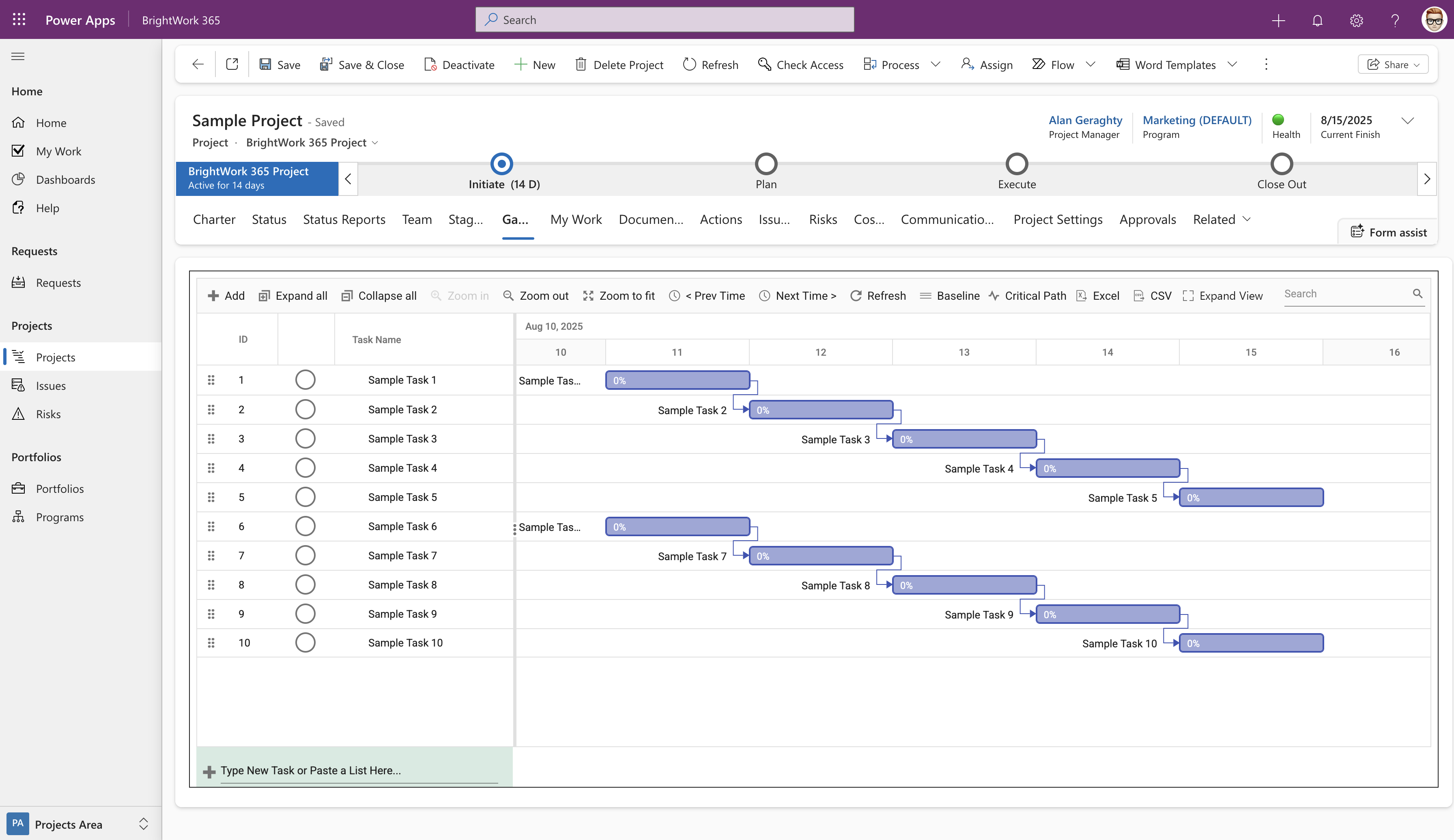Screen dimensions: 1454x840
Task: Click the Form assist button
Action: click(1389, 232)
